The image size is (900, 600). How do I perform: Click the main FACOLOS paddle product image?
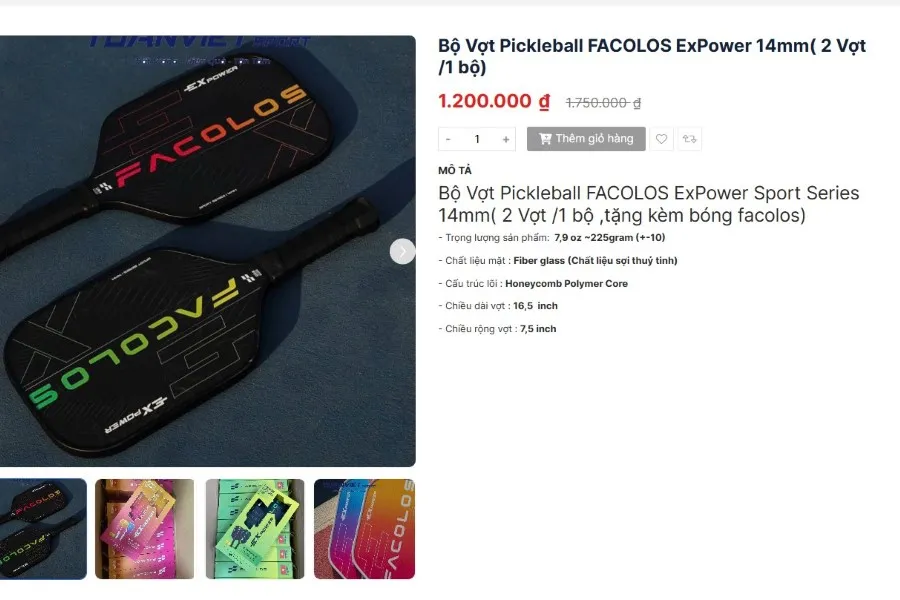[208, 251]
